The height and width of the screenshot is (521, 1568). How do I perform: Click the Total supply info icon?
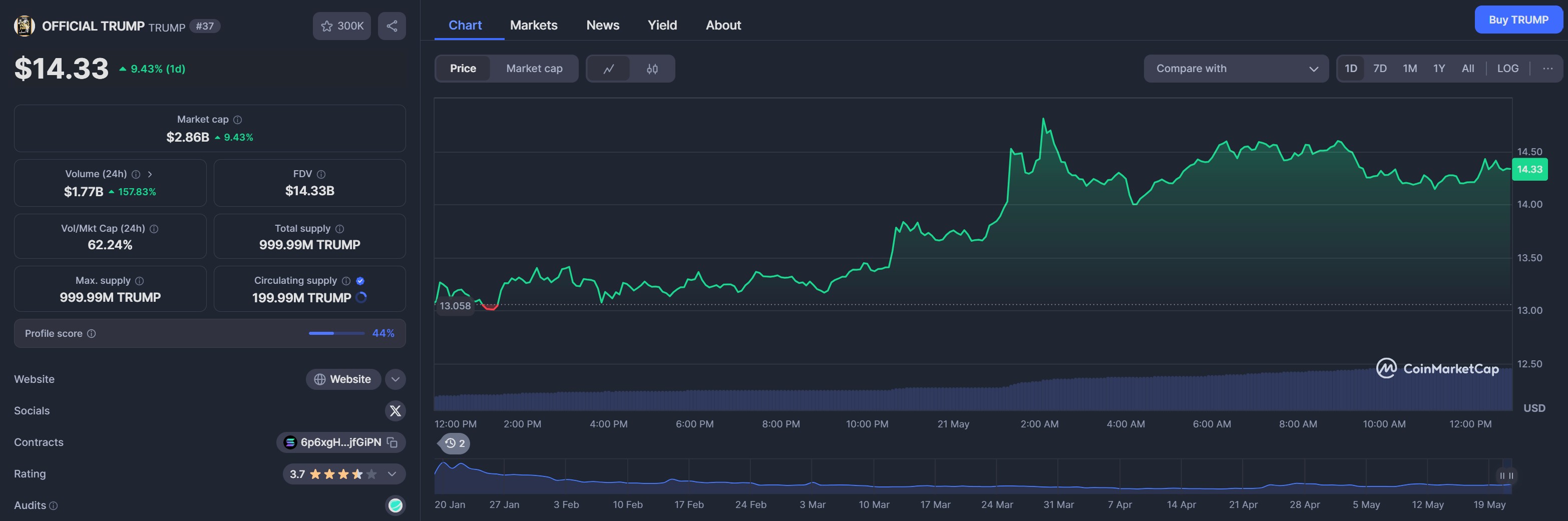tap(339, 229)
